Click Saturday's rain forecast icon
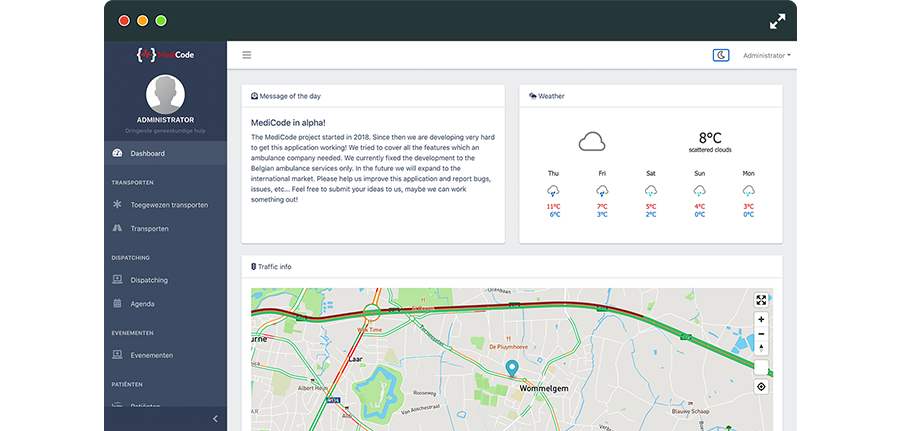 pos(651,191)
